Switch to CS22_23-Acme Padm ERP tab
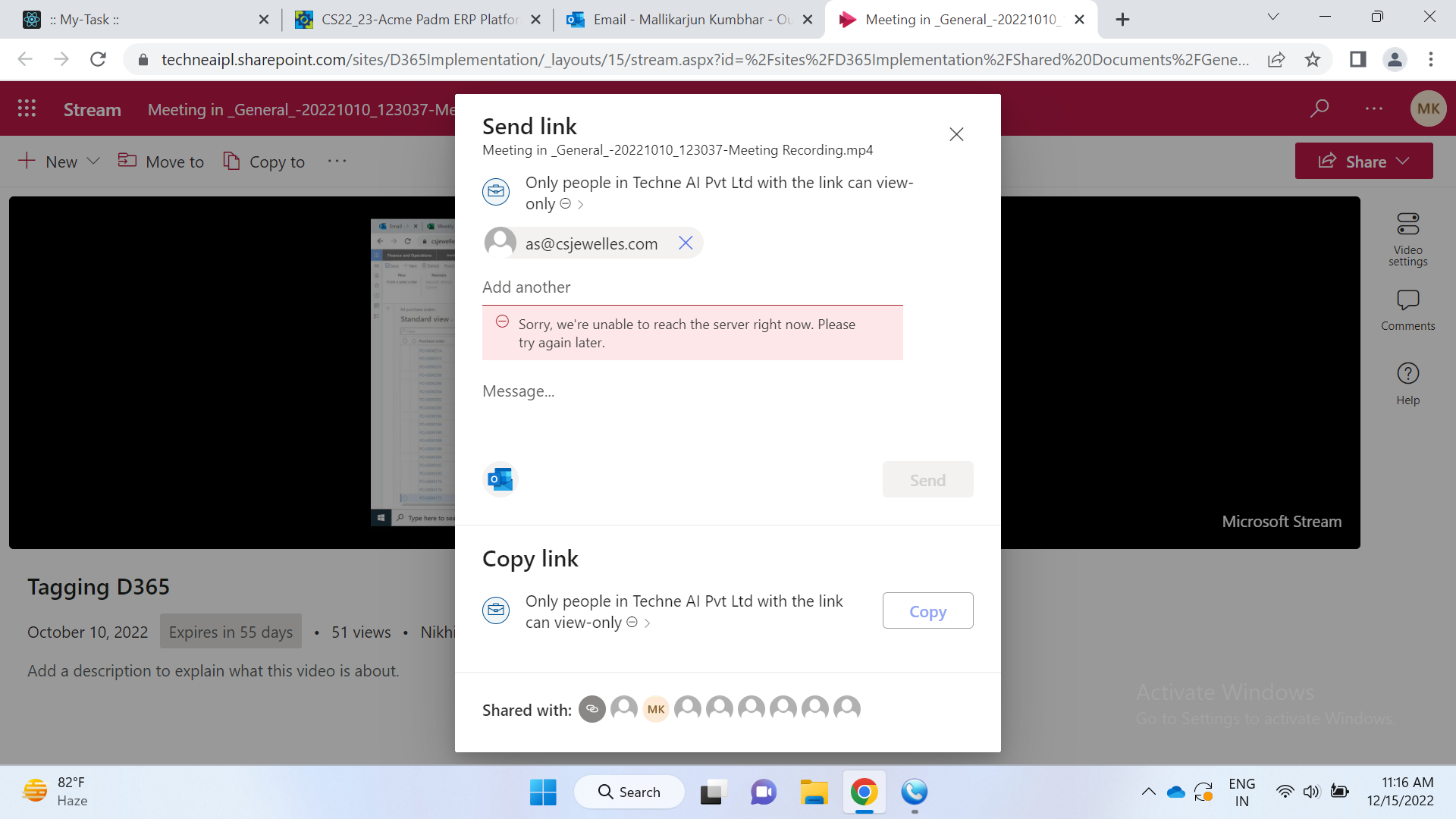The image size is (1456, 819). [x=417, y=20]
